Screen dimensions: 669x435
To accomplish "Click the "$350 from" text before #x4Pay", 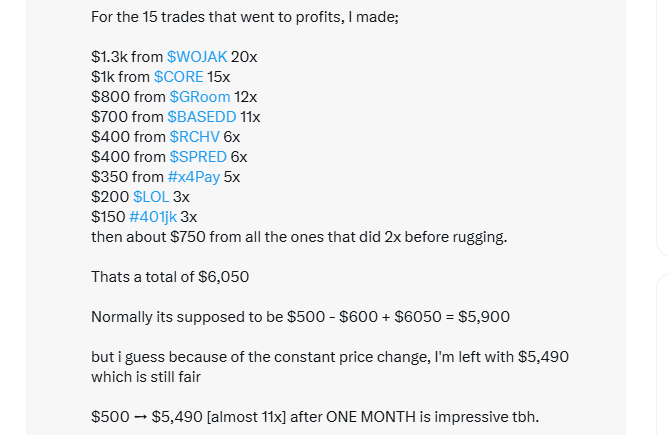I will 127,176.
